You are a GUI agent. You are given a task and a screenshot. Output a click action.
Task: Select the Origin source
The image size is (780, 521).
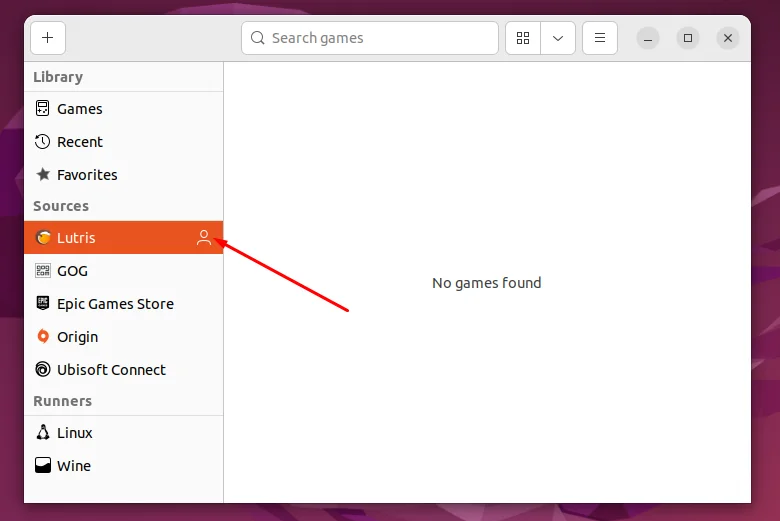pos(124,337)
